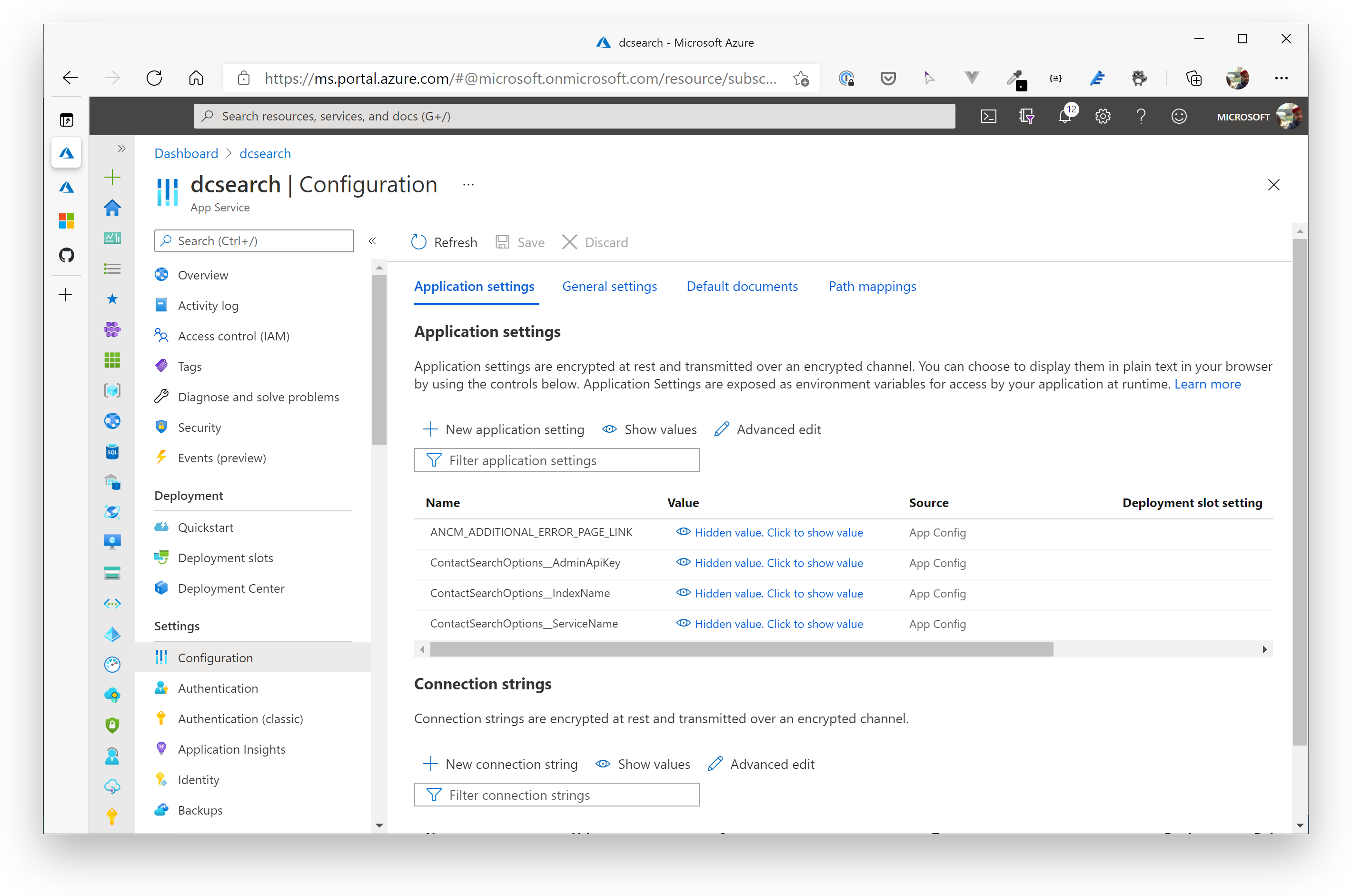Click the Filter application settings field
Screen dimensions: 1352x896
tap(557, 460)
